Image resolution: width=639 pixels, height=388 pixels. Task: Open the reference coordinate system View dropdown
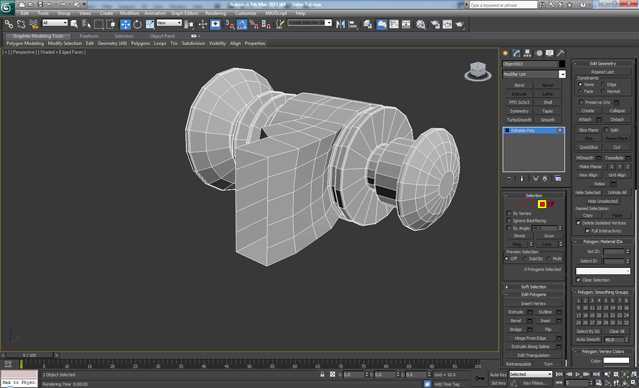(169, 23)
